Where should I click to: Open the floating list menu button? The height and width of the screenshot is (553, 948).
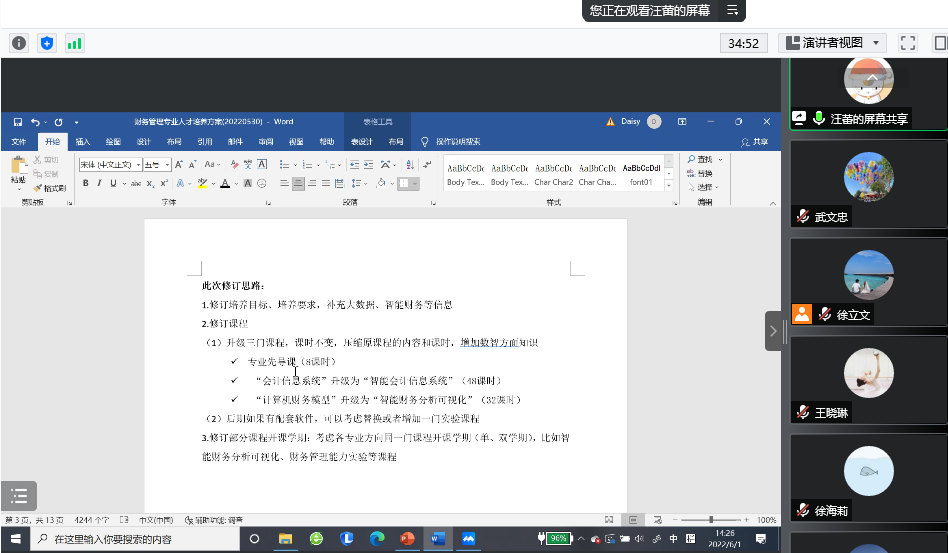point(18,496)
